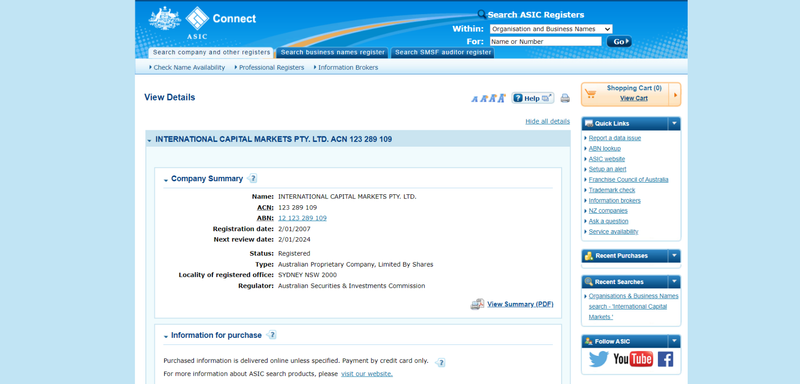Click the Information for purchase help icon
800x384 pixels.
[x=271, y=335]
